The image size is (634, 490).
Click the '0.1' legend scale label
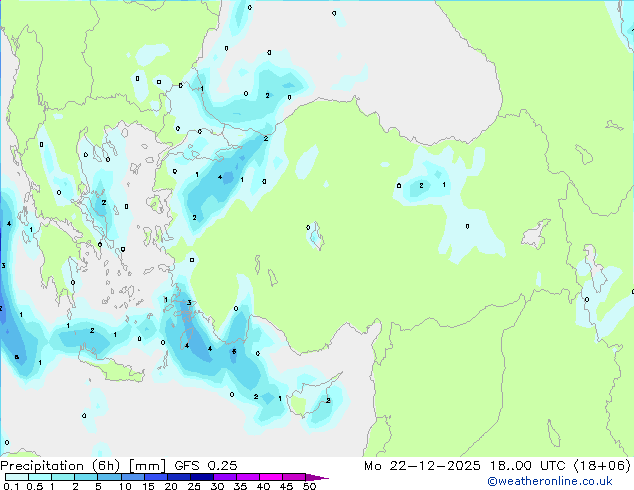10,486
